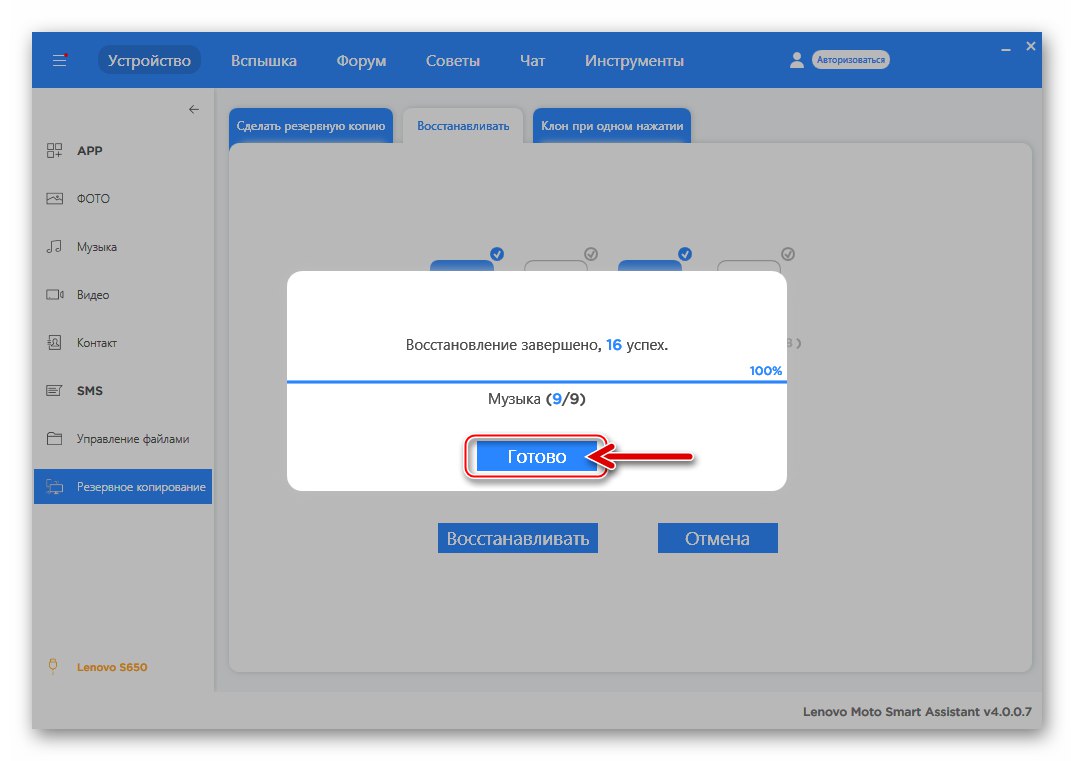Click the 100% restore progress bar
1074x761 pixels.
[x=536, y=381]
